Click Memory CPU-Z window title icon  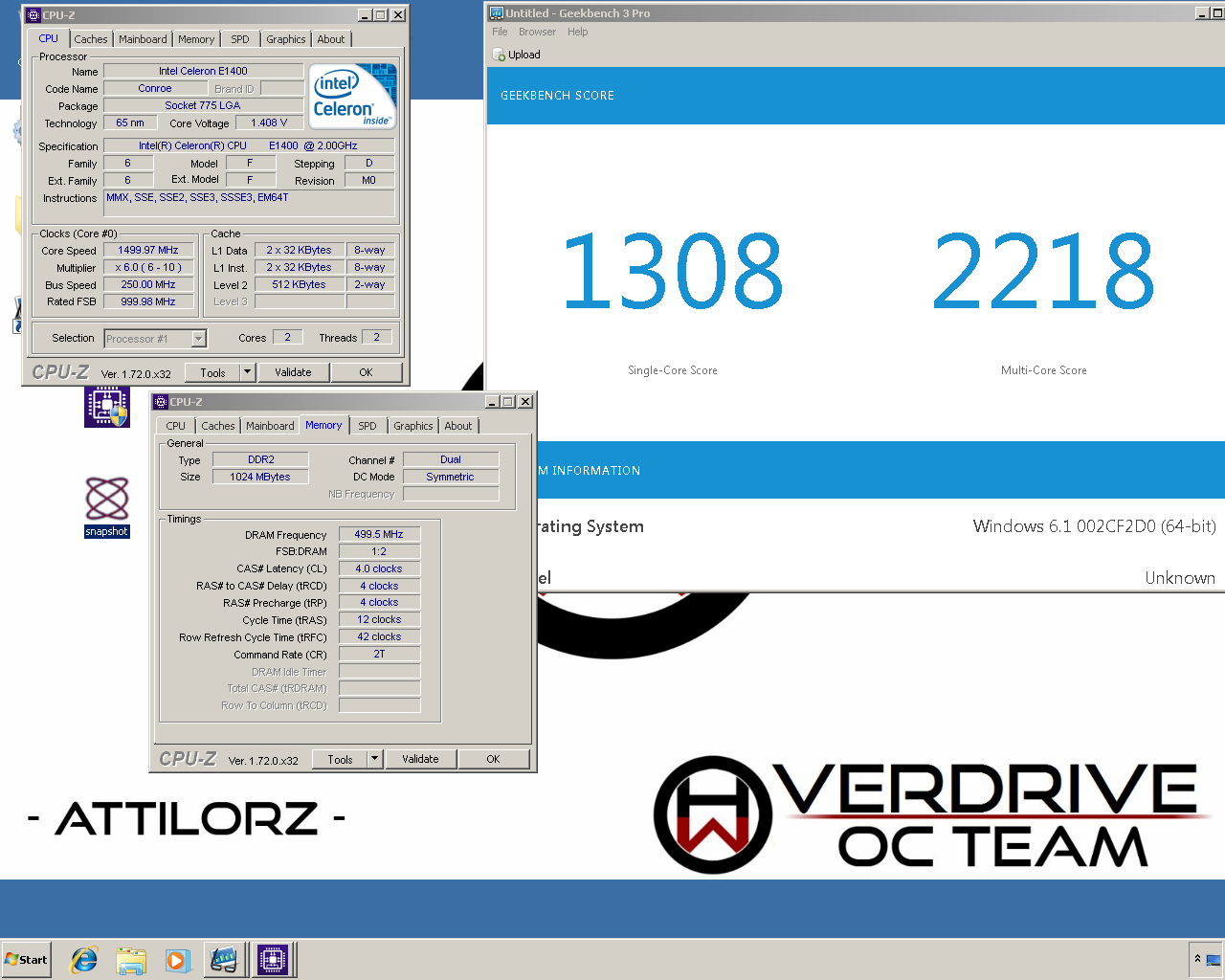click(x=161, y=402)
